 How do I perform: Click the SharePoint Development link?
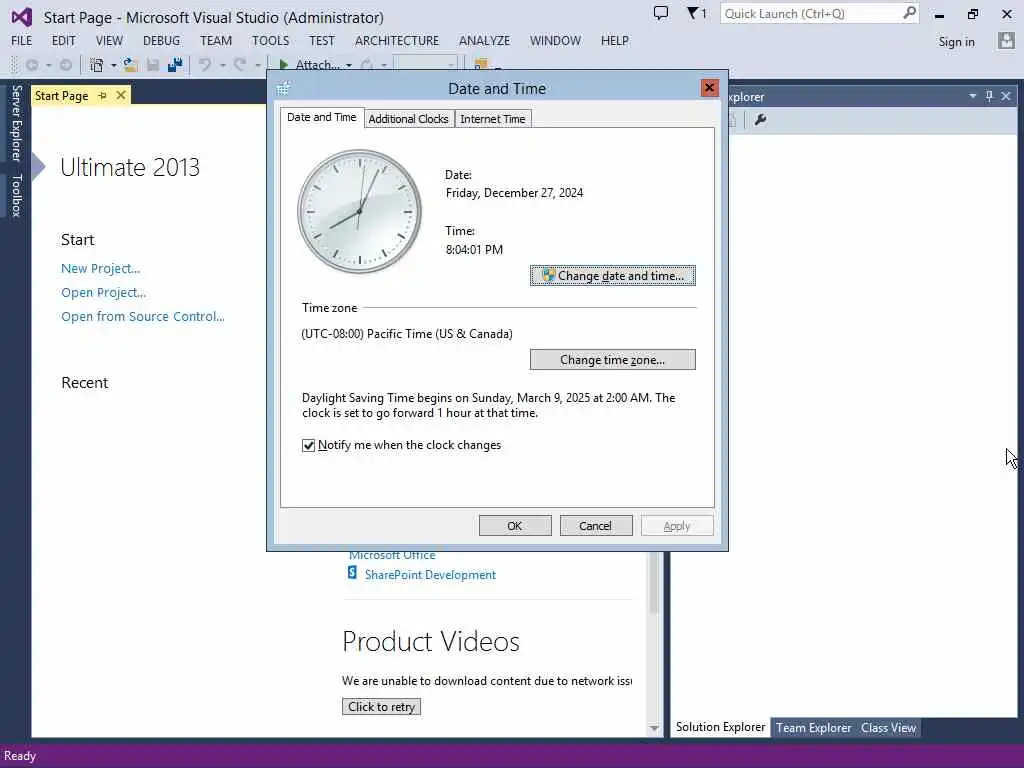tap(430, 575)
